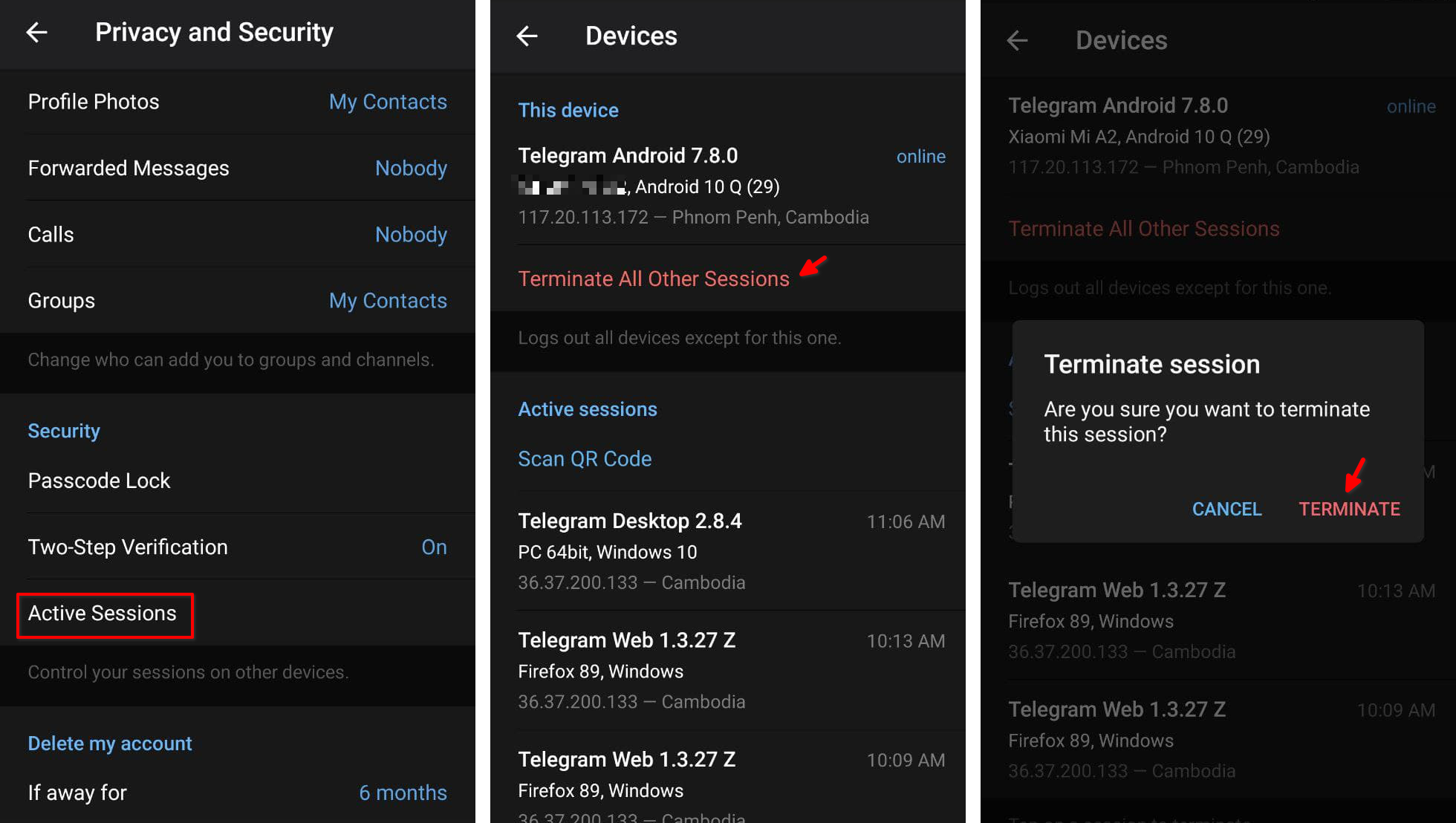
Task: Tap PC 64bit, Windows 10 line
Action: click(x=607, y=552)
